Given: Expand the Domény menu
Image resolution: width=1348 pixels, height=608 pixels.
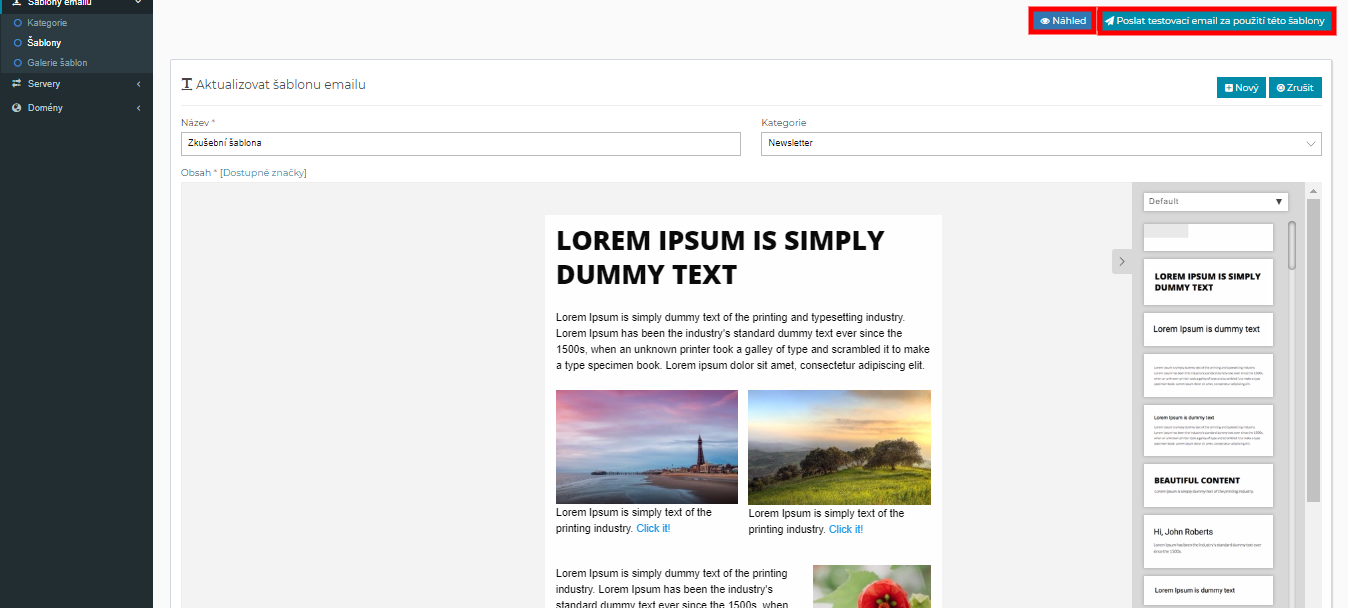Looking at the screenshot, I should [76, 108].
